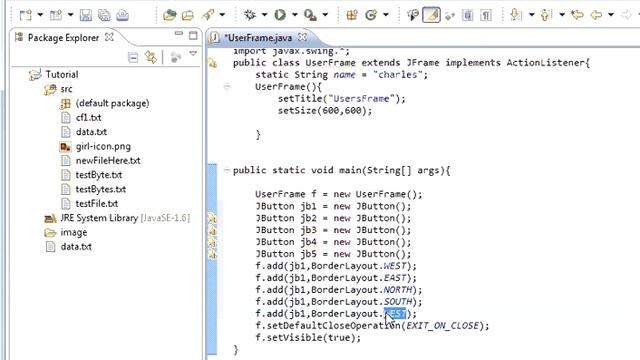Open the New Java Class dropdown arrow

pos(386,15)
